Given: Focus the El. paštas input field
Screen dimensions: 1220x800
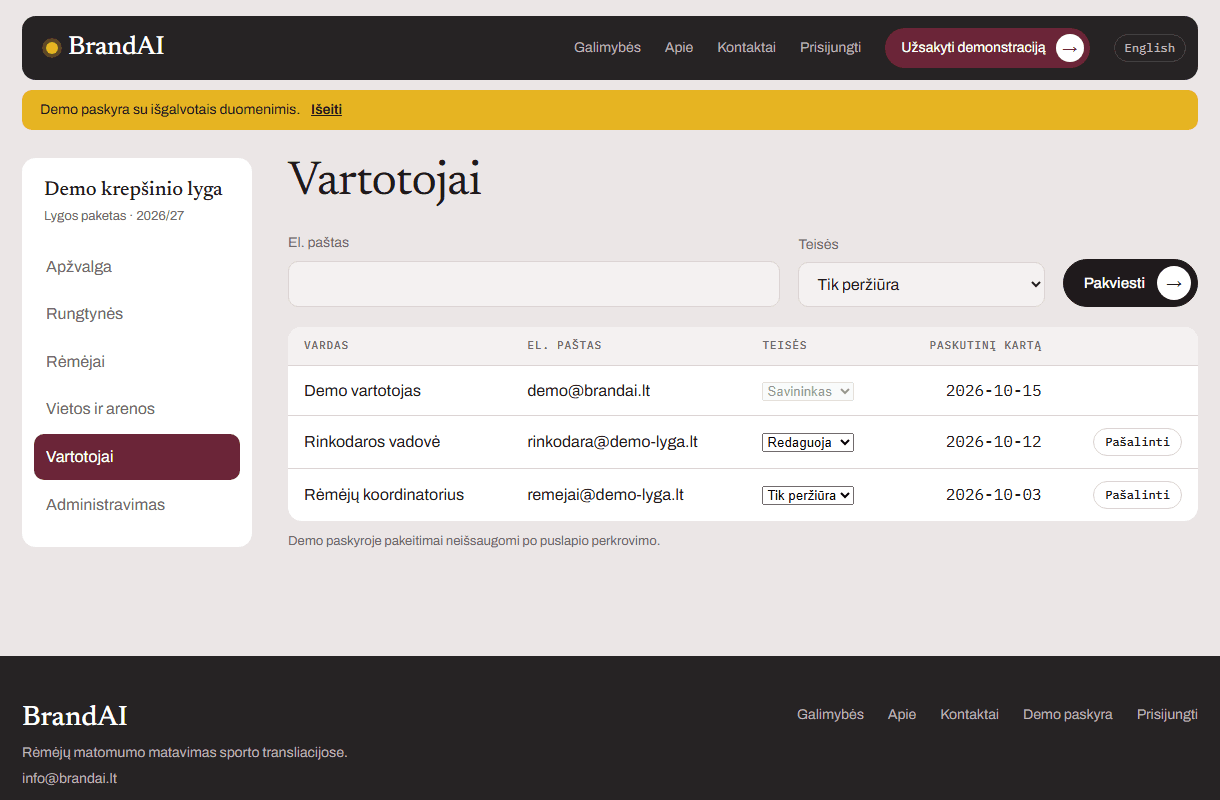Looking at the screenshot, I should (x=534, y=284).
